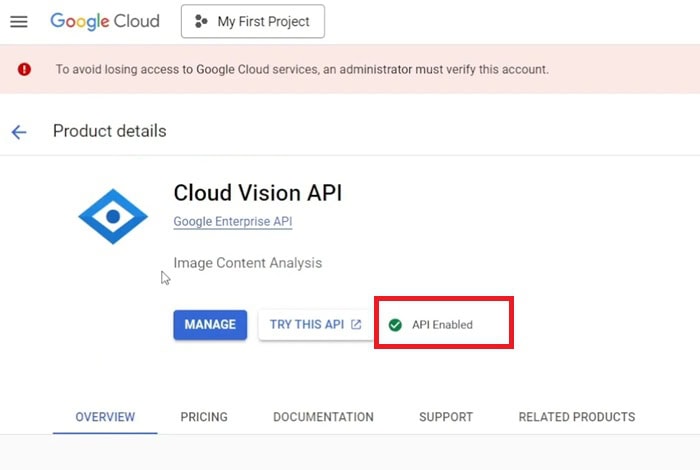Click the Cloud Vision API title
Viewport: 700px width, 470px height.
258,193
